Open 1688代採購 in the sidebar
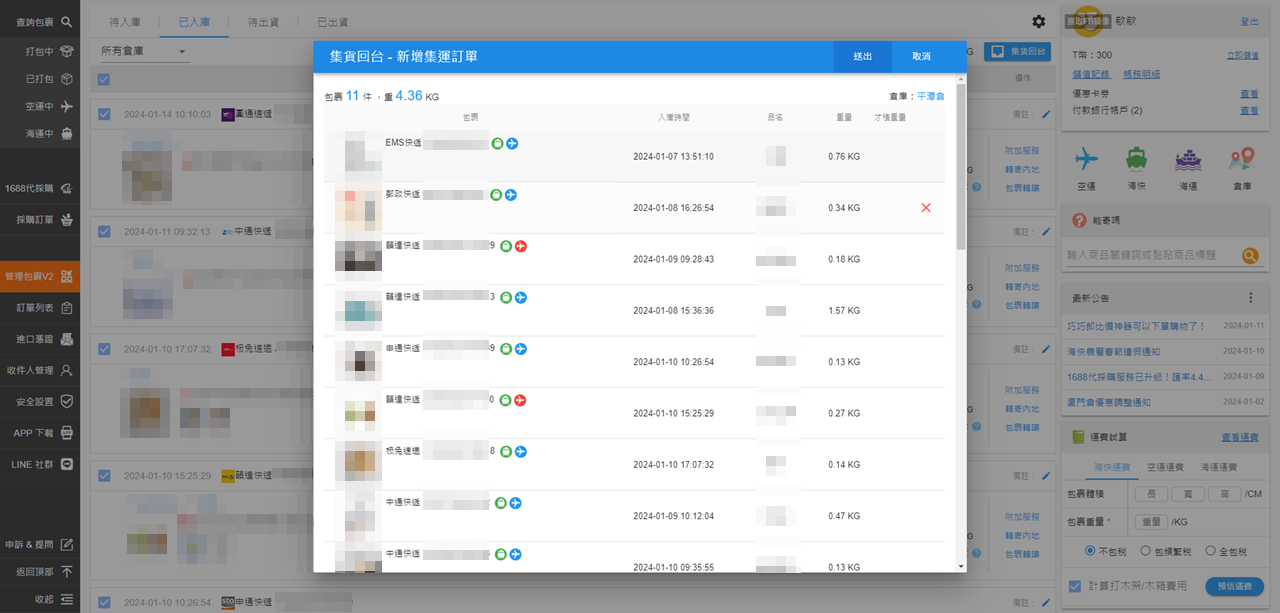 click(40, 187)
